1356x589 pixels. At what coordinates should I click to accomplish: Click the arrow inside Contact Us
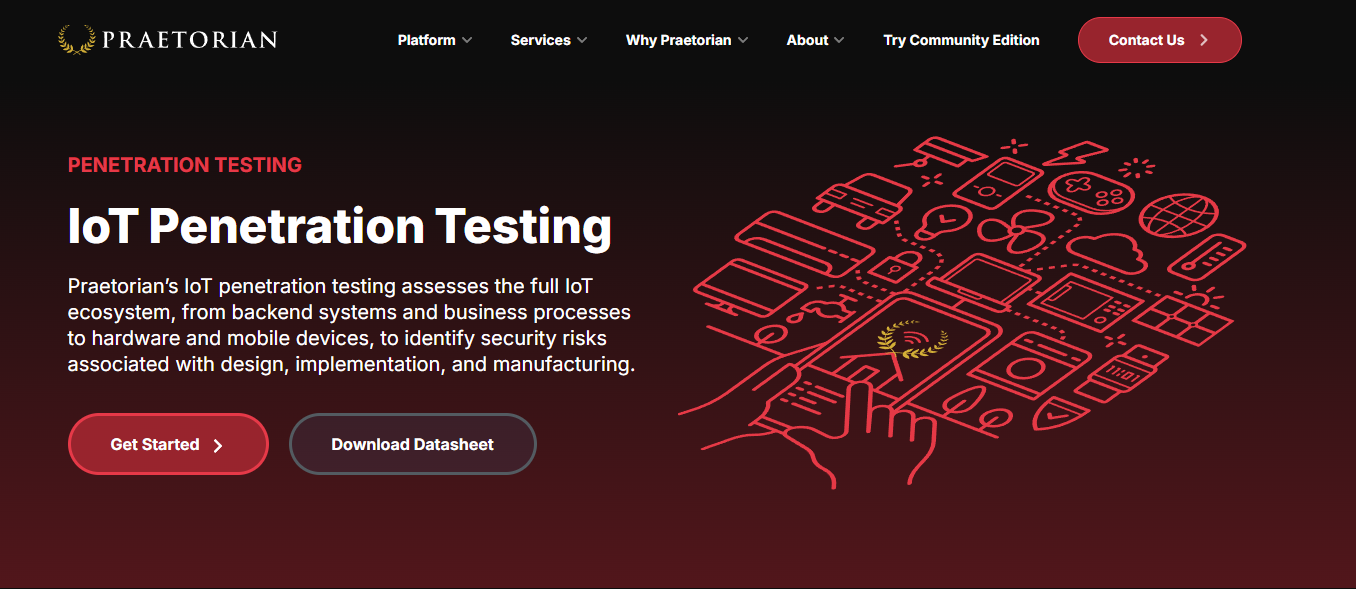(x=1204, y=40)
